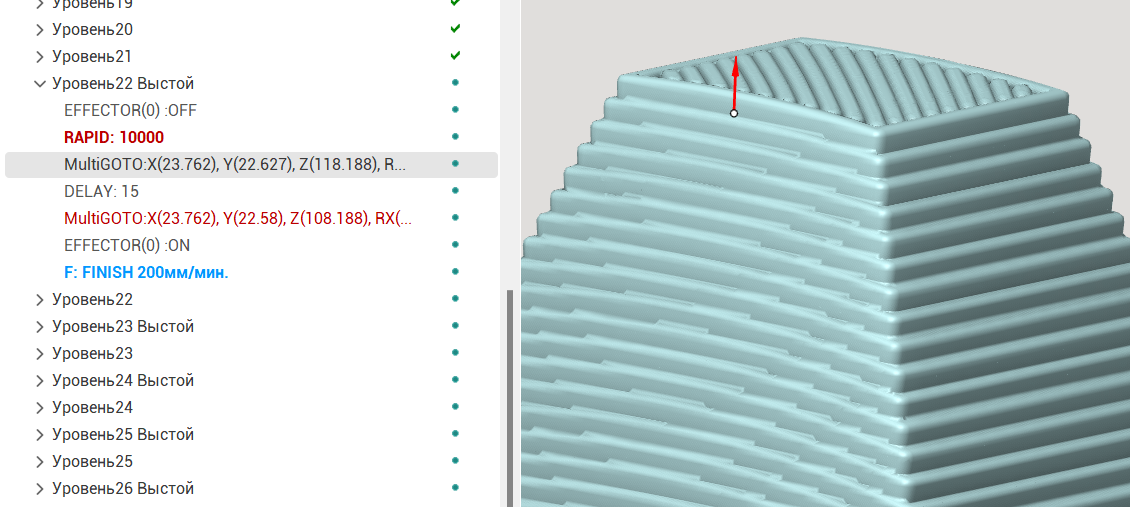This screenshot has width=1130, height=507.
Task: Select F: FINISH 200мм/мин. feed command
Action: [x=146, y=272]
